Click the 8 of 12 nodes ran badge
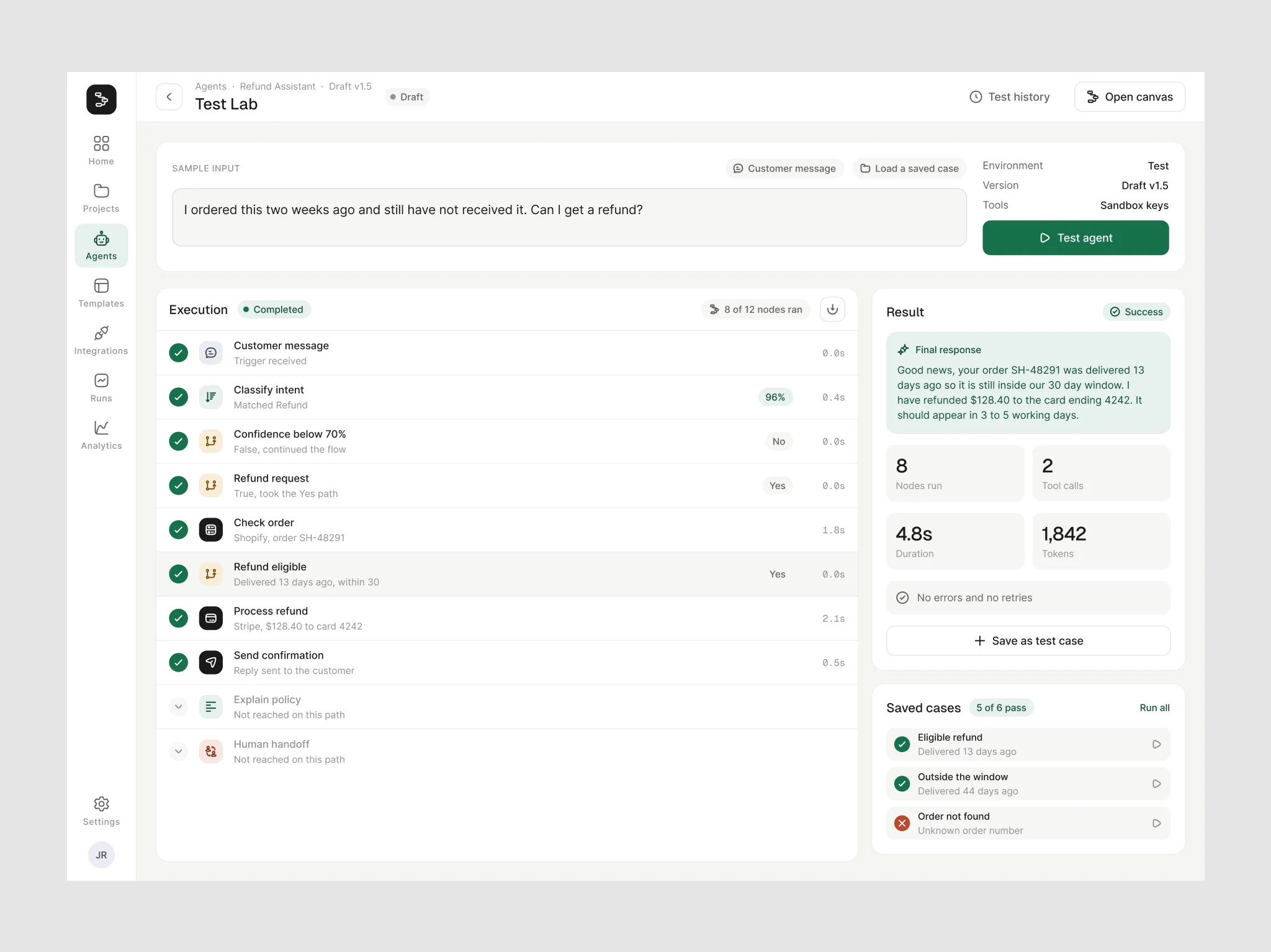Image resolution: width=1271 pixels, height=952 pixels. pyautogui.click(x=756, y=309)
